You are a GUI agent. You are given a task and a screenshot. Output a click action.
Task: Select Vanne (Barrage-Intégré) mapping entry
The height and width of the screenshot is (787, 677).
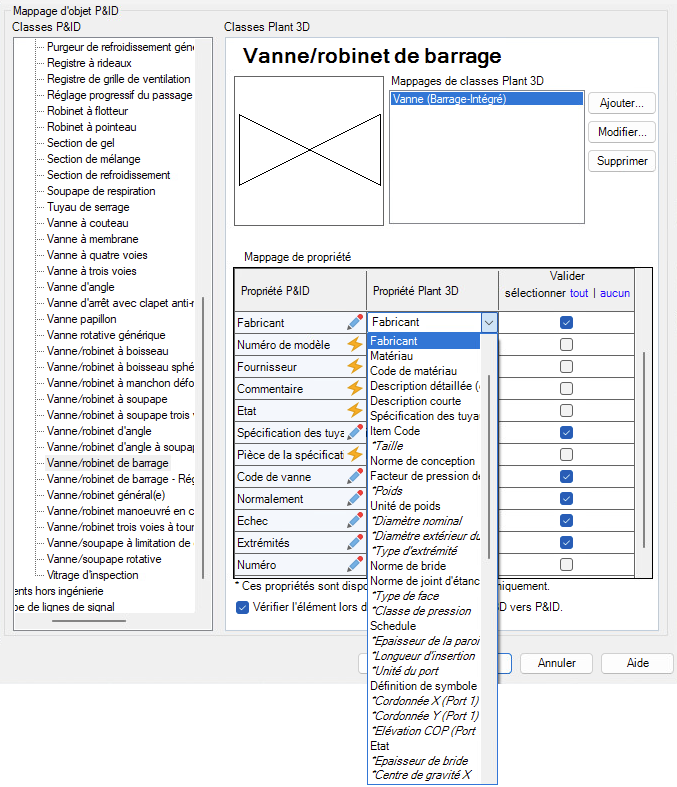(x=486, y=99)
